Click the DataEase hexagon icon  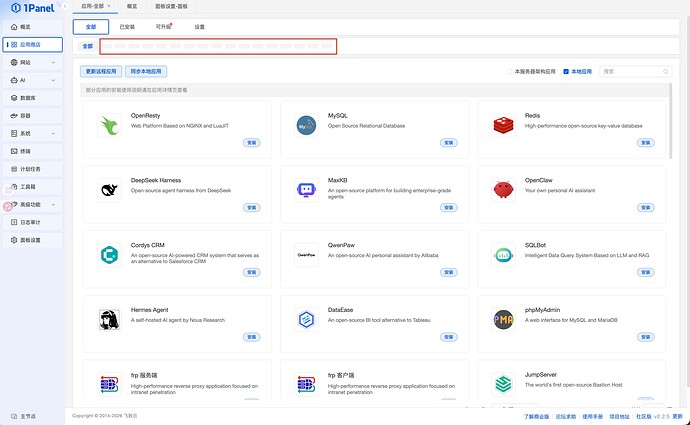click(x=306, y=319)
